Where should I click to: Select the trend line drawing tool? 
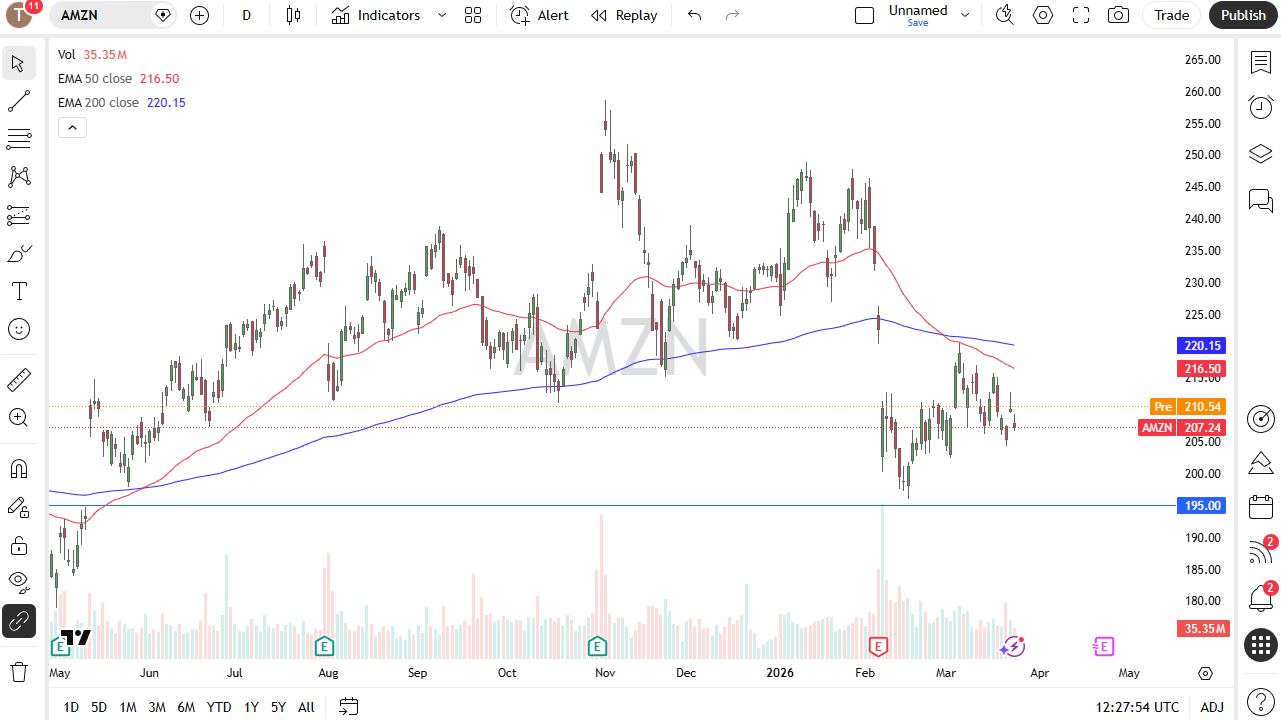tap(19, 101)
